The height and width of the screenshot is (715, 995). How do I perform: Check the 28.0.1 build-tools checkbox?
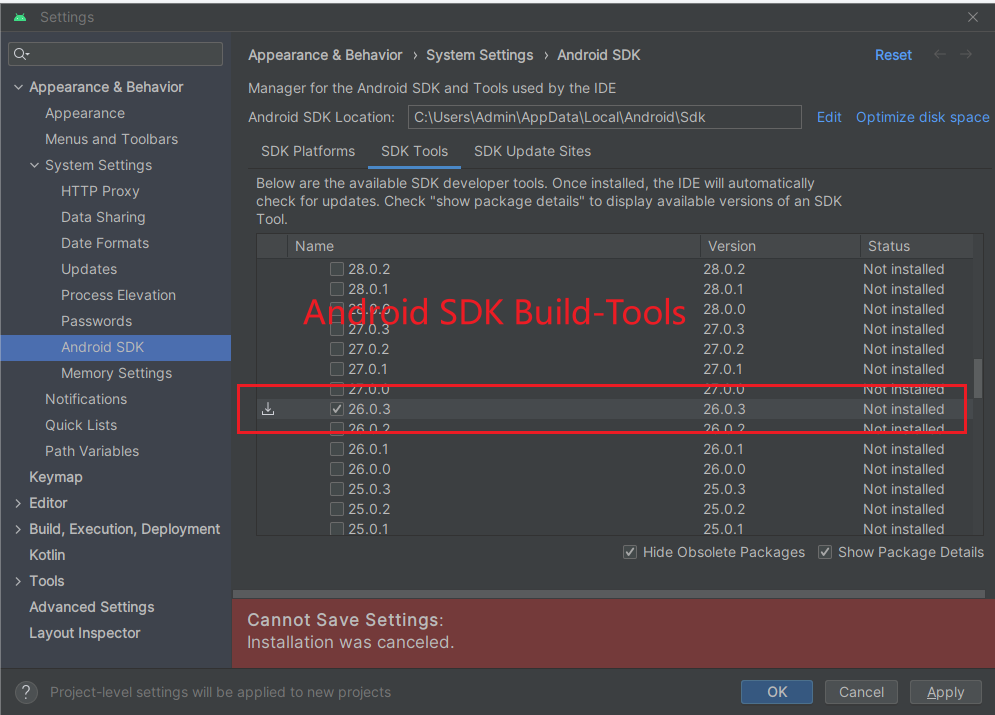(x=337, y=289)
